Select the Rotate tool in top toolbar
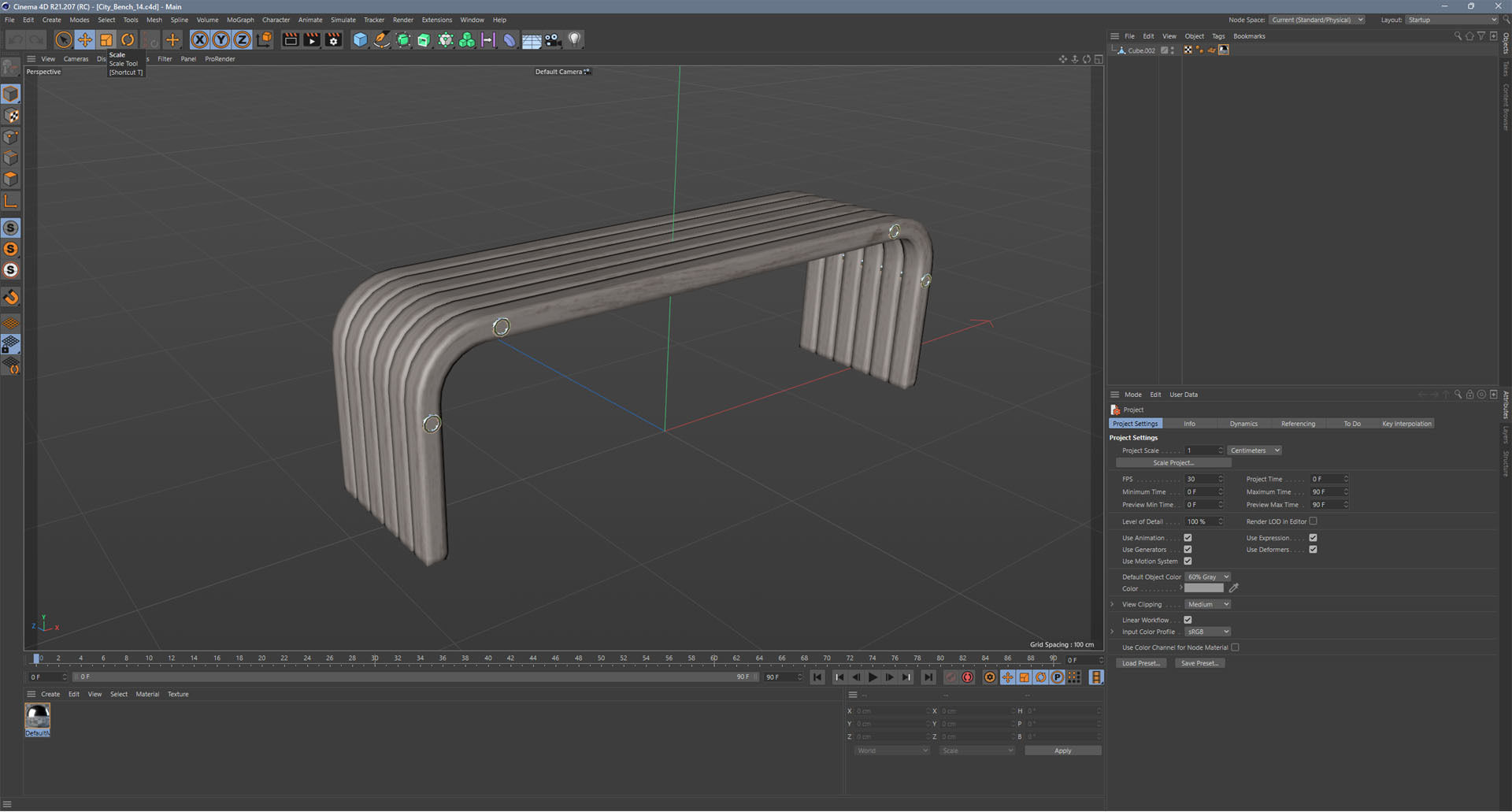Viewport: 1512px width, 812px height. tap(128, 39)
